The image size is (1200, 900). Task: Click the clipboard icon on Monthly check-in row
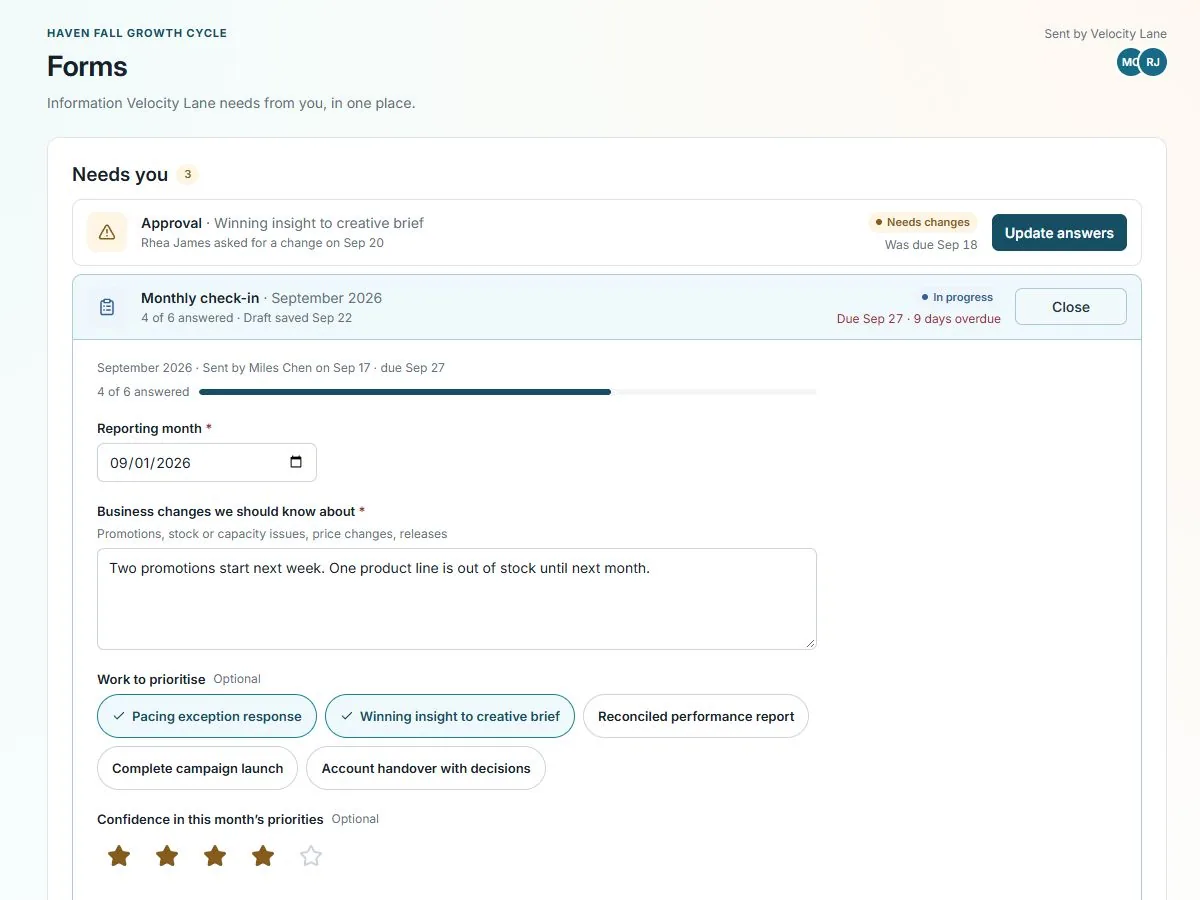click(x=107, y=307)
